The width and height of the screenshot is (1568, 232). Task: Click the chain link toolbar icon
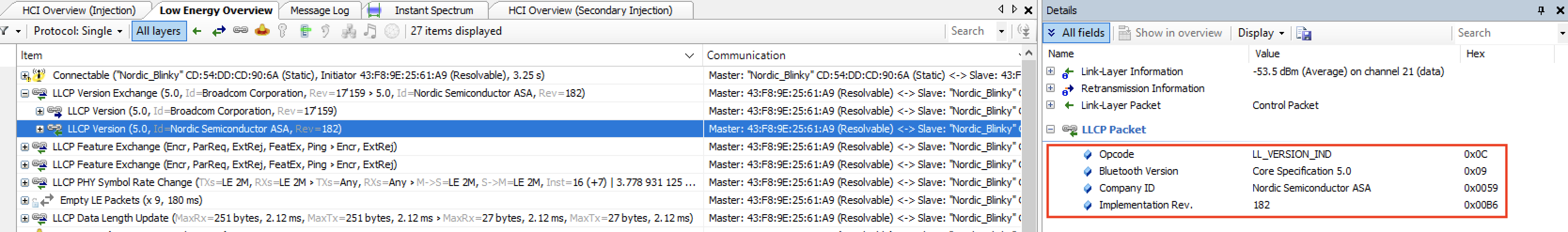[x=241, y=31]
